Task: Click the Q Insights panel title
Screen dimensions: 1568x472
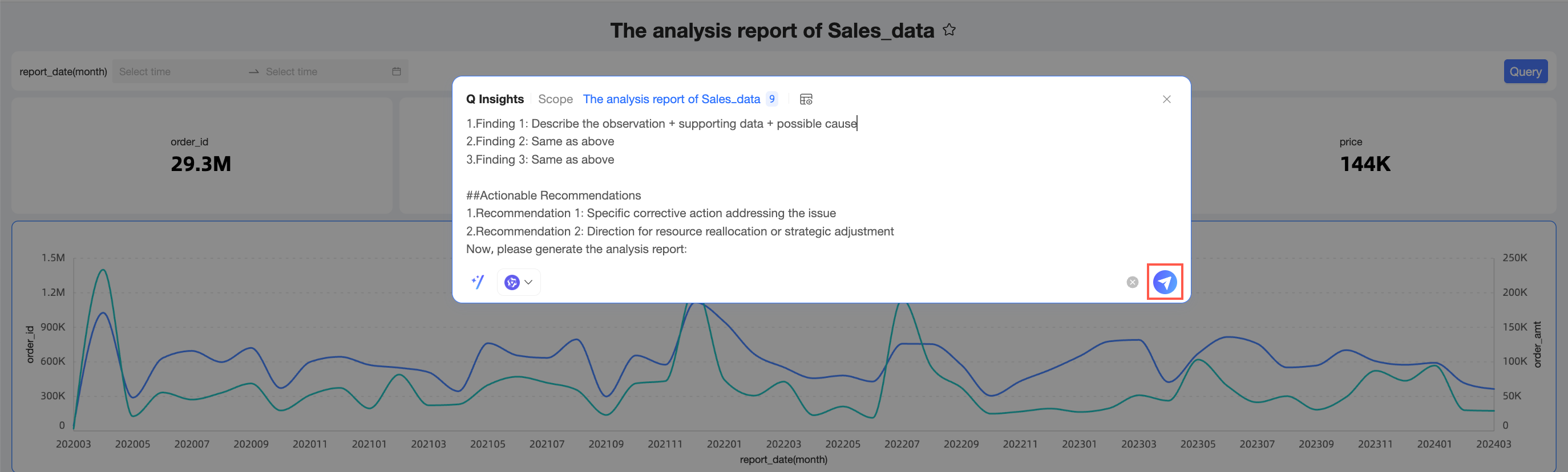Action: 494,99
